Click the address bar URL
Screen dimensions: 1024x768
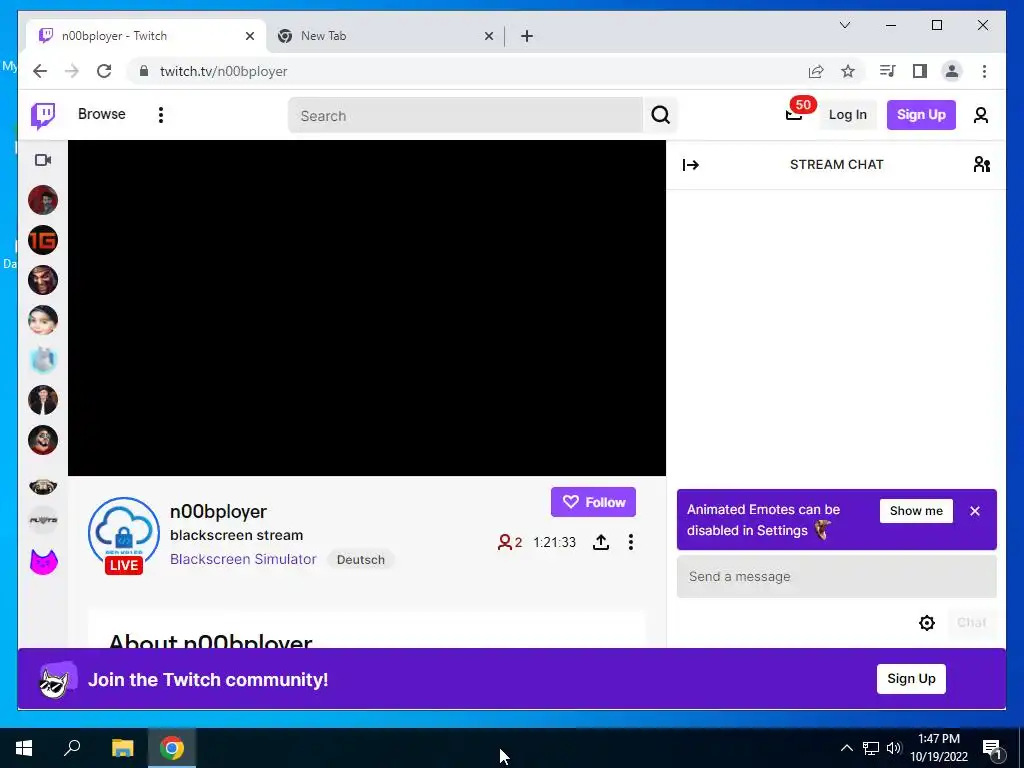(223, 71)
